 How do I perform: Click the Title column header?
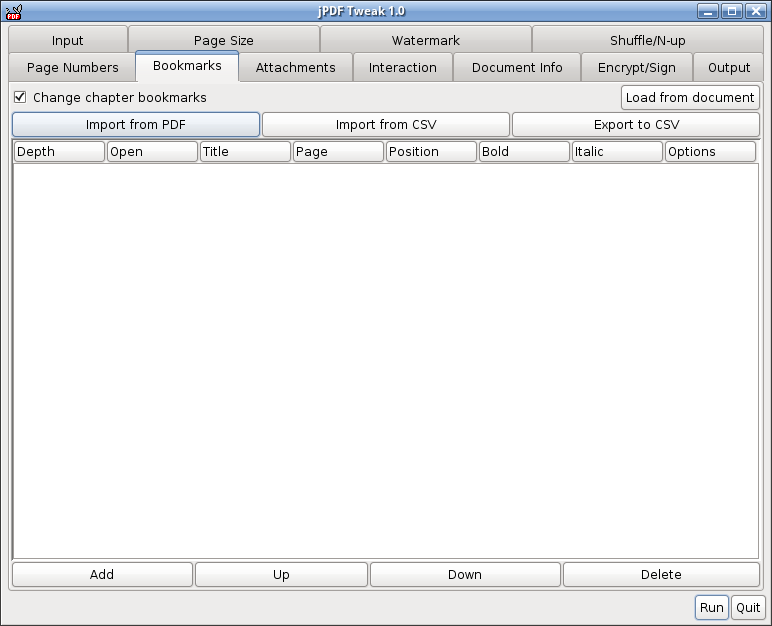coord(245,151)
